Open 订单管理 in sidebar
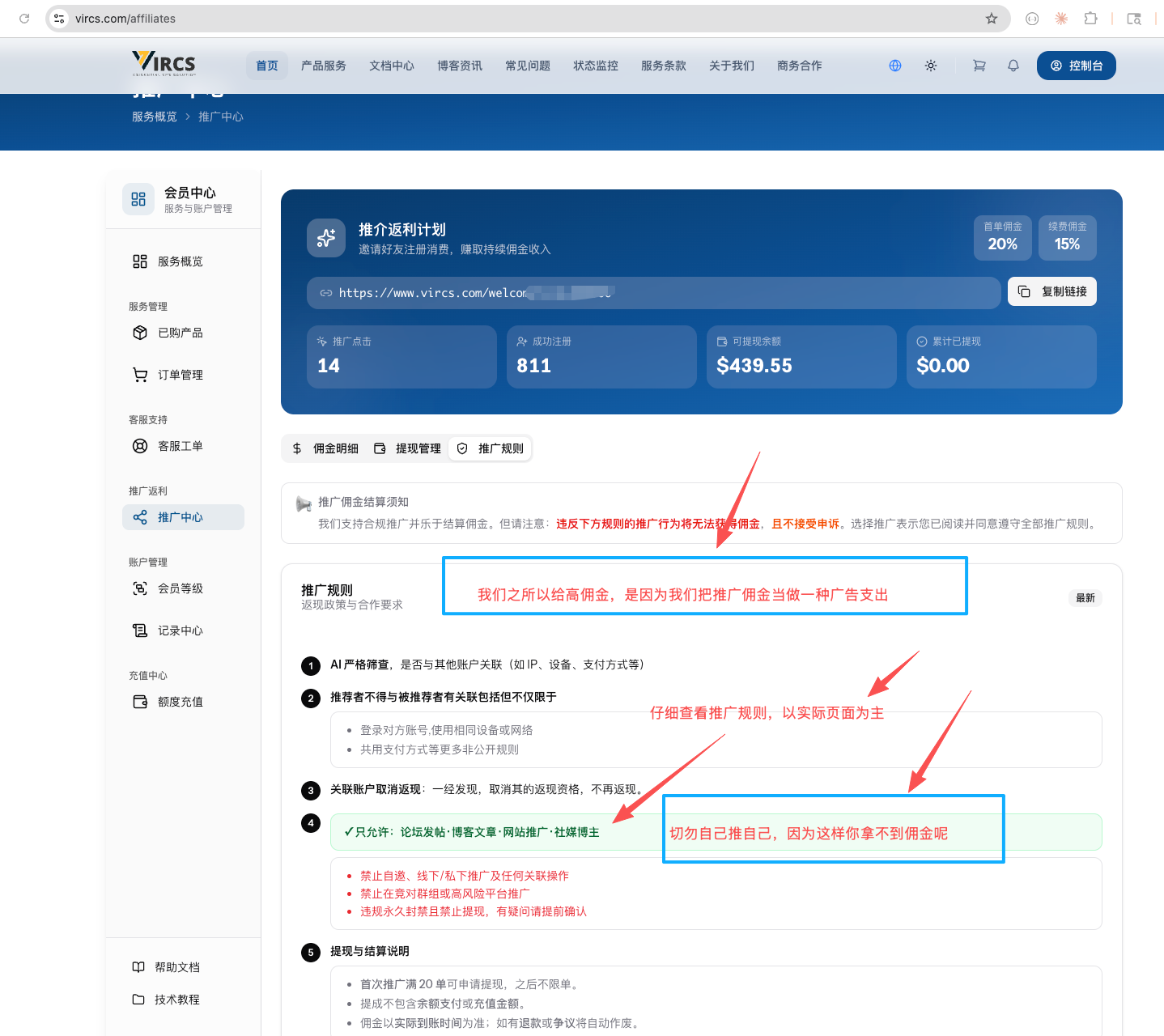This screenshot has width=1164, height=1036. pos(183,375)
